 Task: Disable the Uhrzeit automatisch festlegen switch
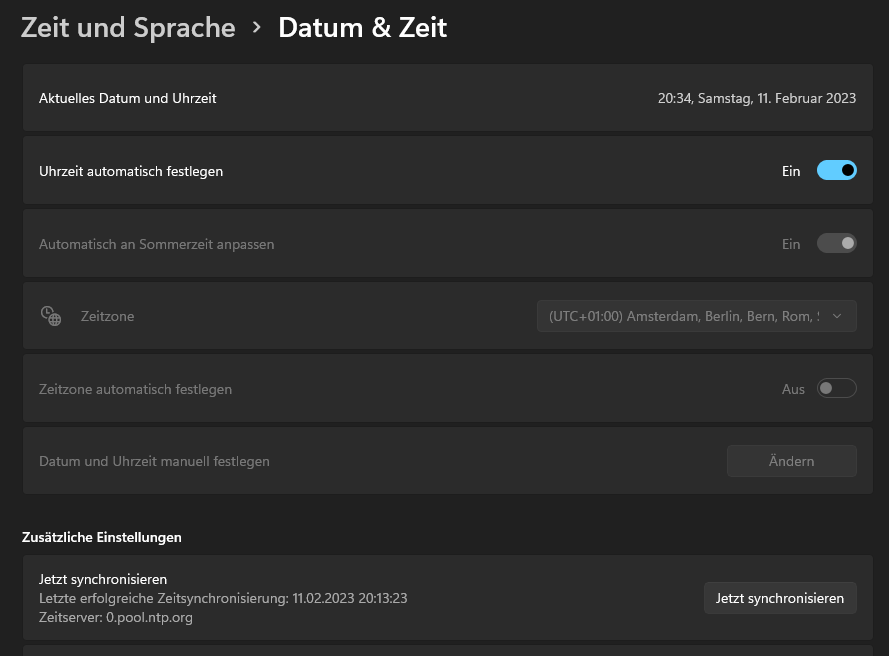pos(836,171)
